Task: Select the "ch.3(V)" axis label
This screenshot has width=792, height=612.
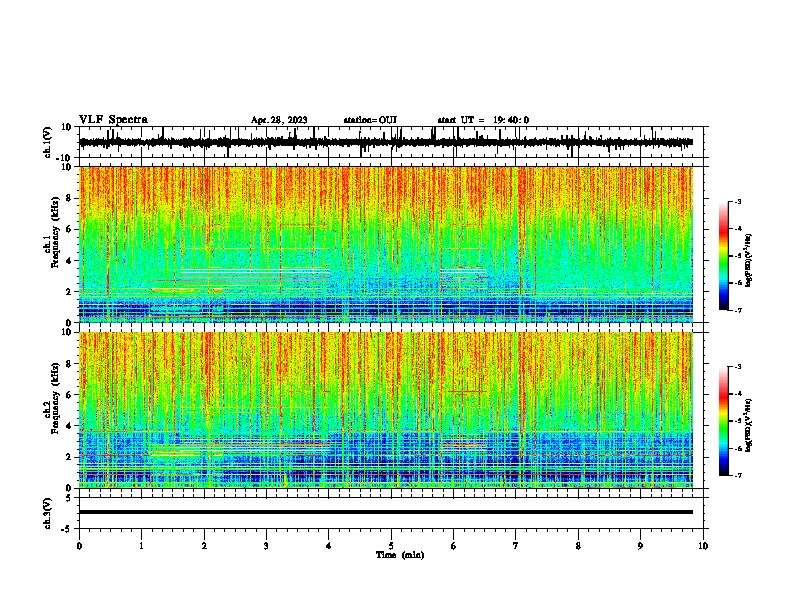Action: pyautogui.click(x=48, y=513)
